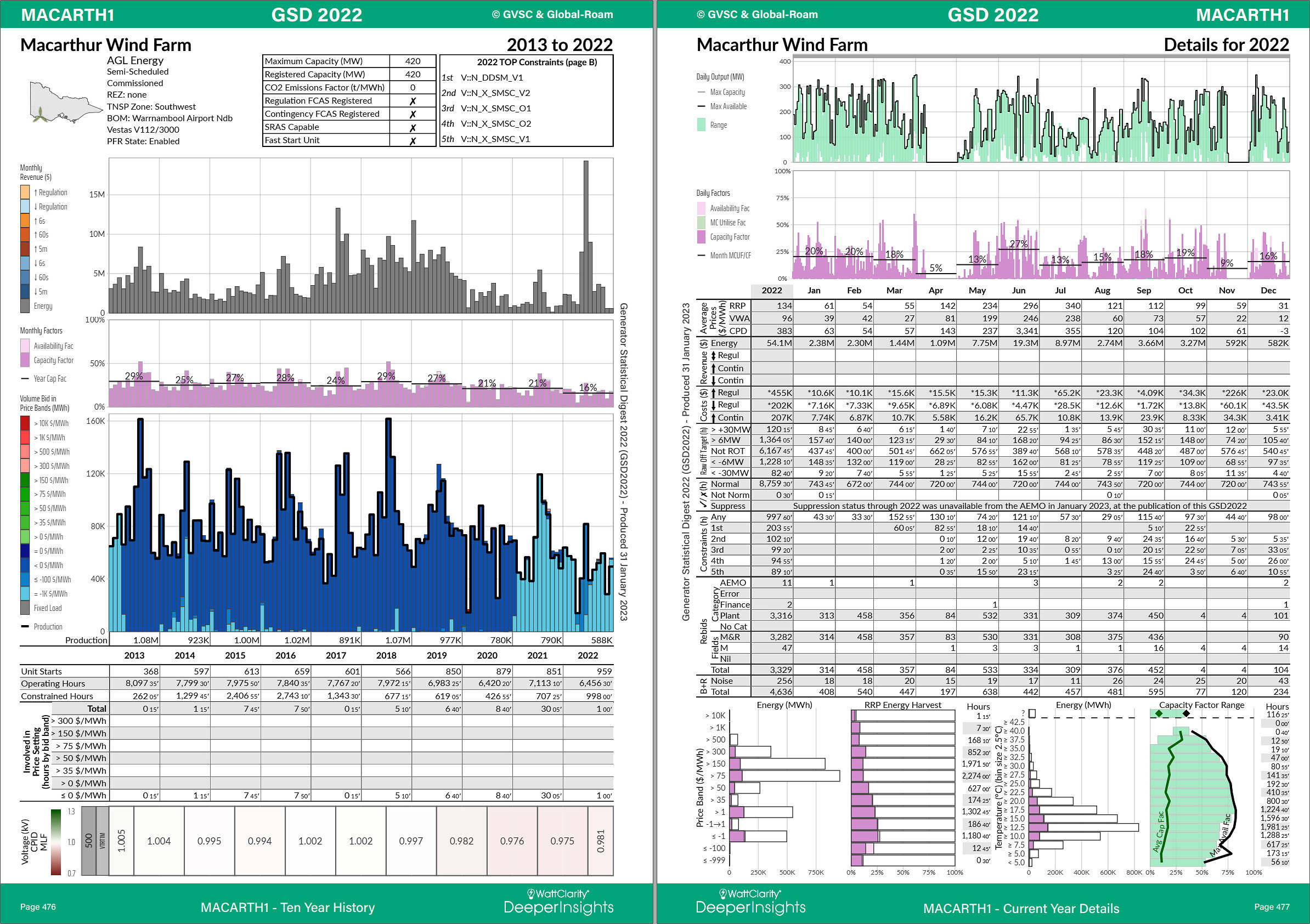1310x924 pixels.
Task: Click the Victoria state map thumbnail
Action: [x=66, y=103]
